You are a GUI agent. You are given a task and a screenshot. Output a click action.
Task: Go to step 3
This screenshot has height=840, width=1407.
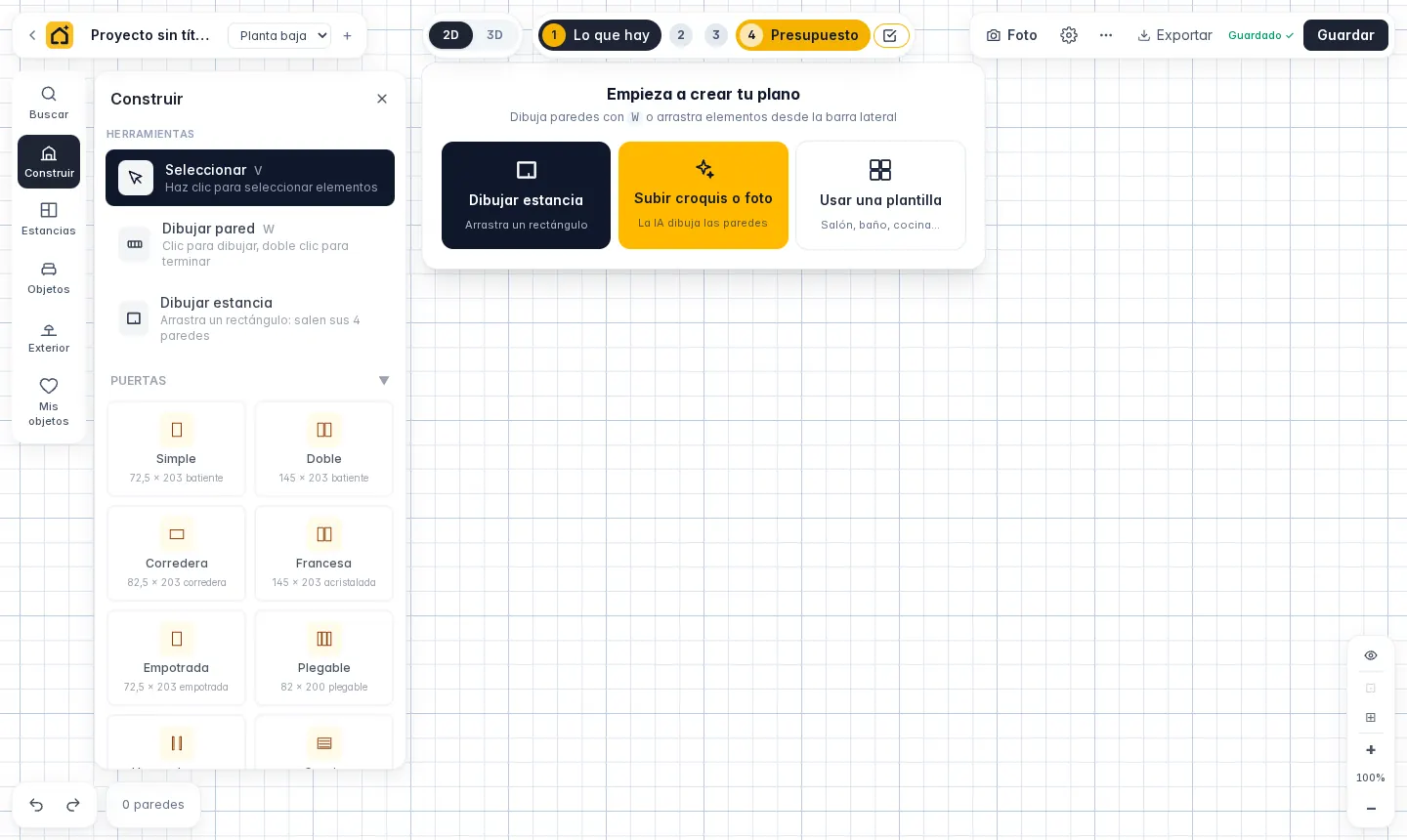(x=716, y=35)
